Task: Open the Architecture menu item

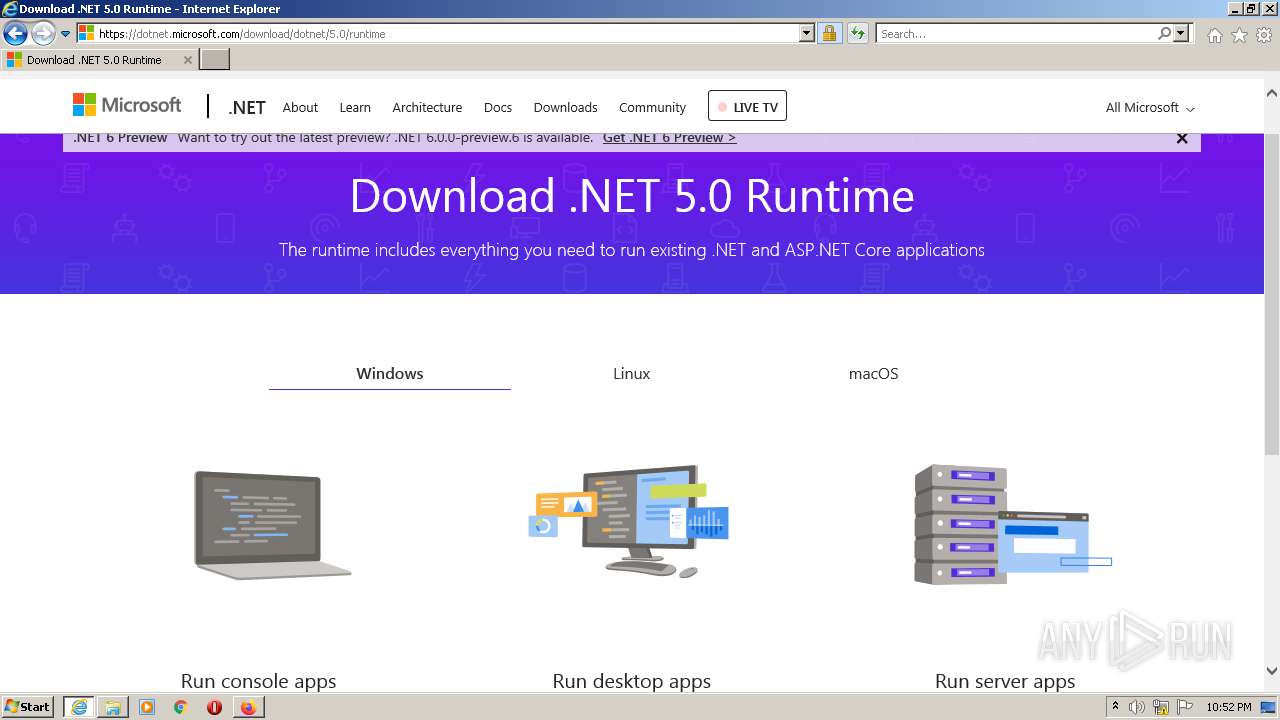Action: [x=427, y=107]
